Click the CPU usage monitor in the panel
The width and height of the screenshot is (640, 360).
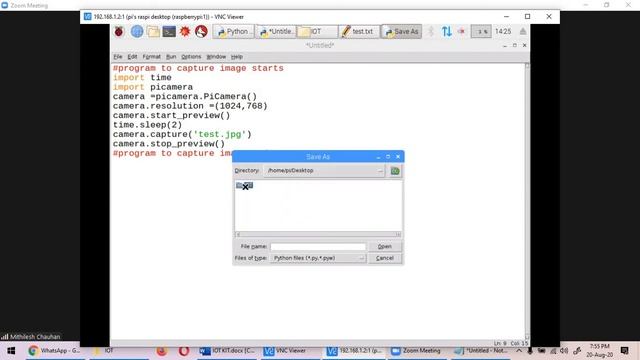(x=481, y=31)
